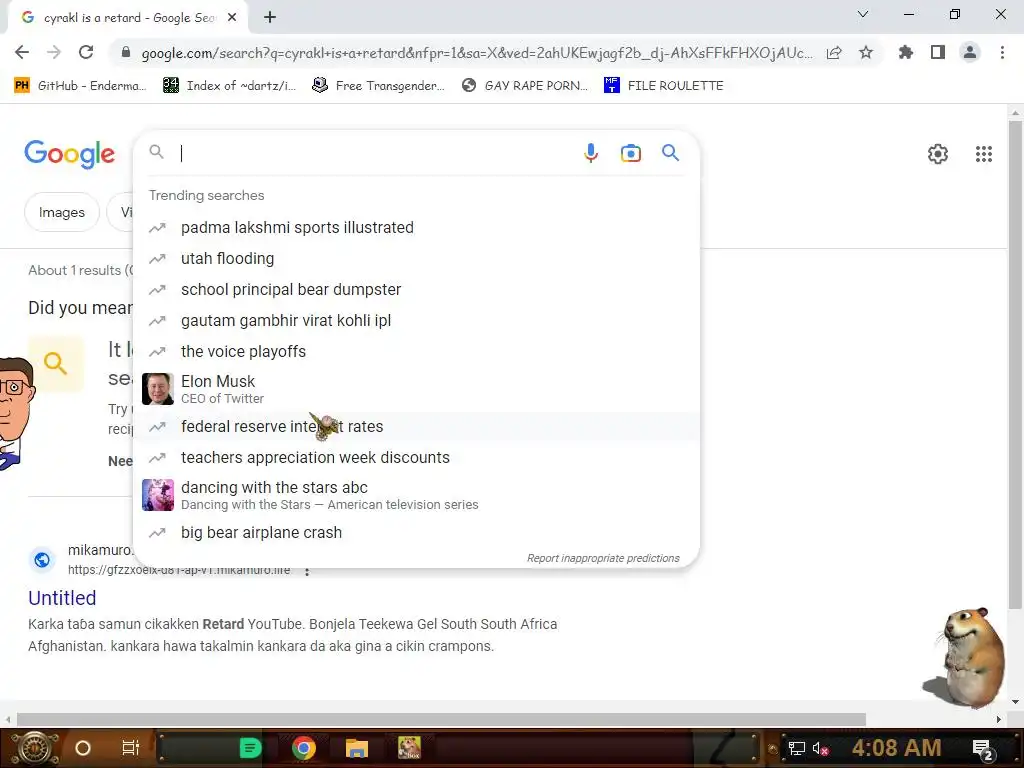Click the Dancing with the Stars thumbnail
The height and width of the screenshot is (768, 1024).
pos(158,495)
